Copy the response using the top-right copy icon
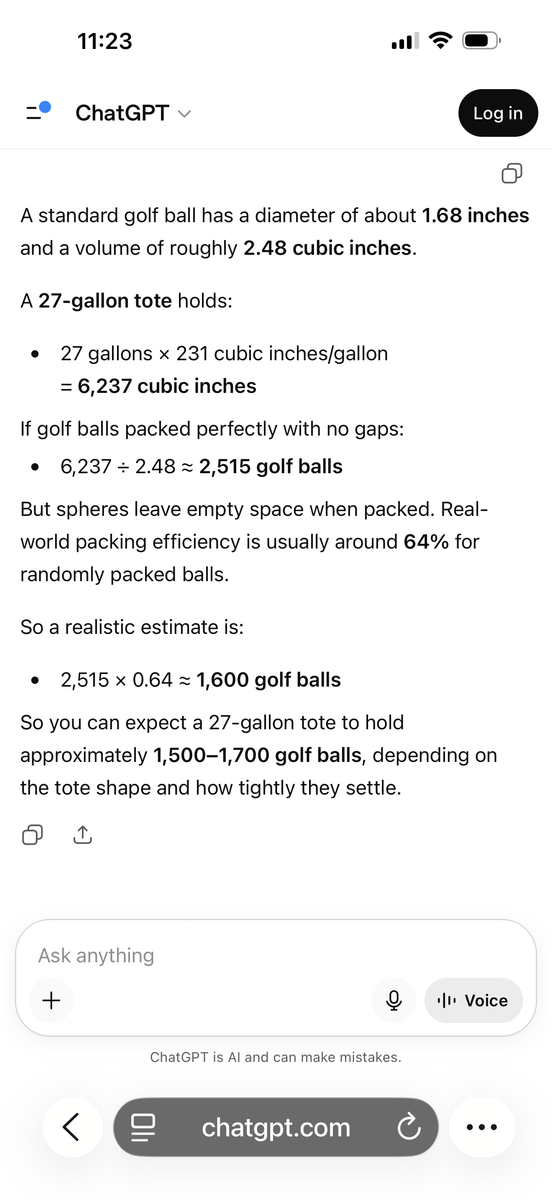The image size is (552, 1200). click(x=511, y=174)
